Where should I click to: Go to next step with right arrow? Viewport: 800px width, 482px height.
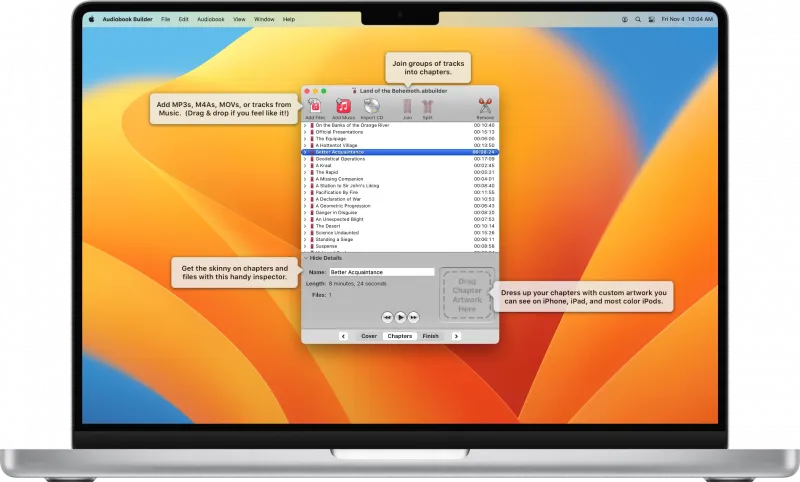(x=456, y=336)
